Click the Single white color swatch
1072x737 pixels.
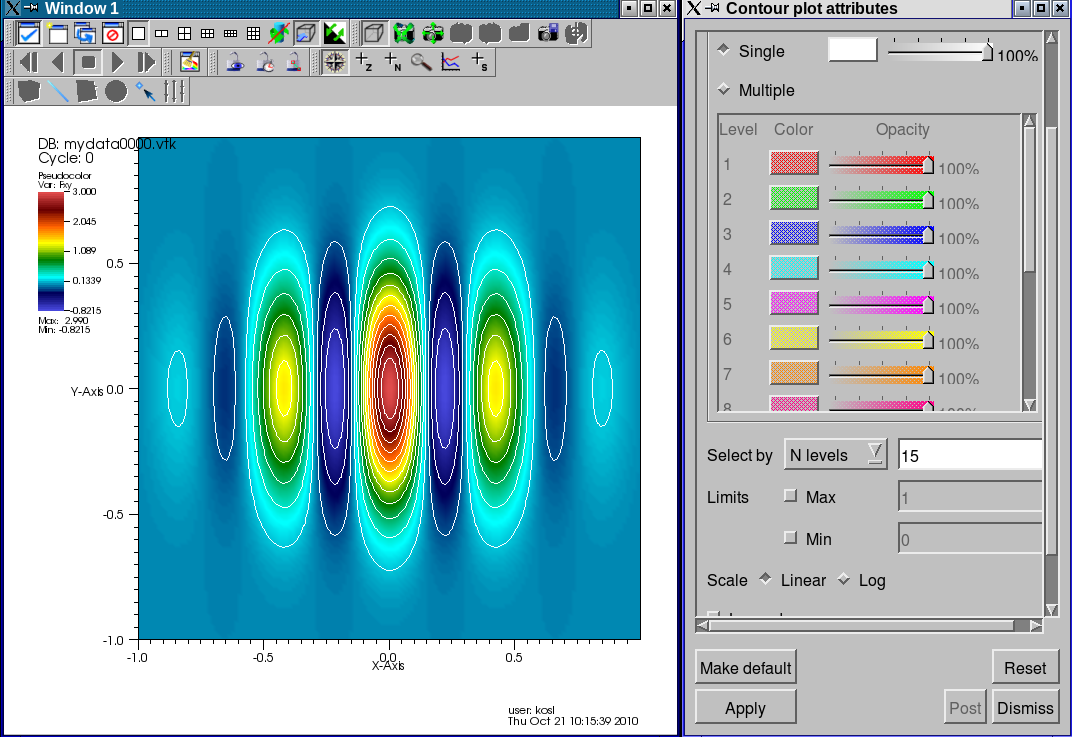click(x=852, y=50)
